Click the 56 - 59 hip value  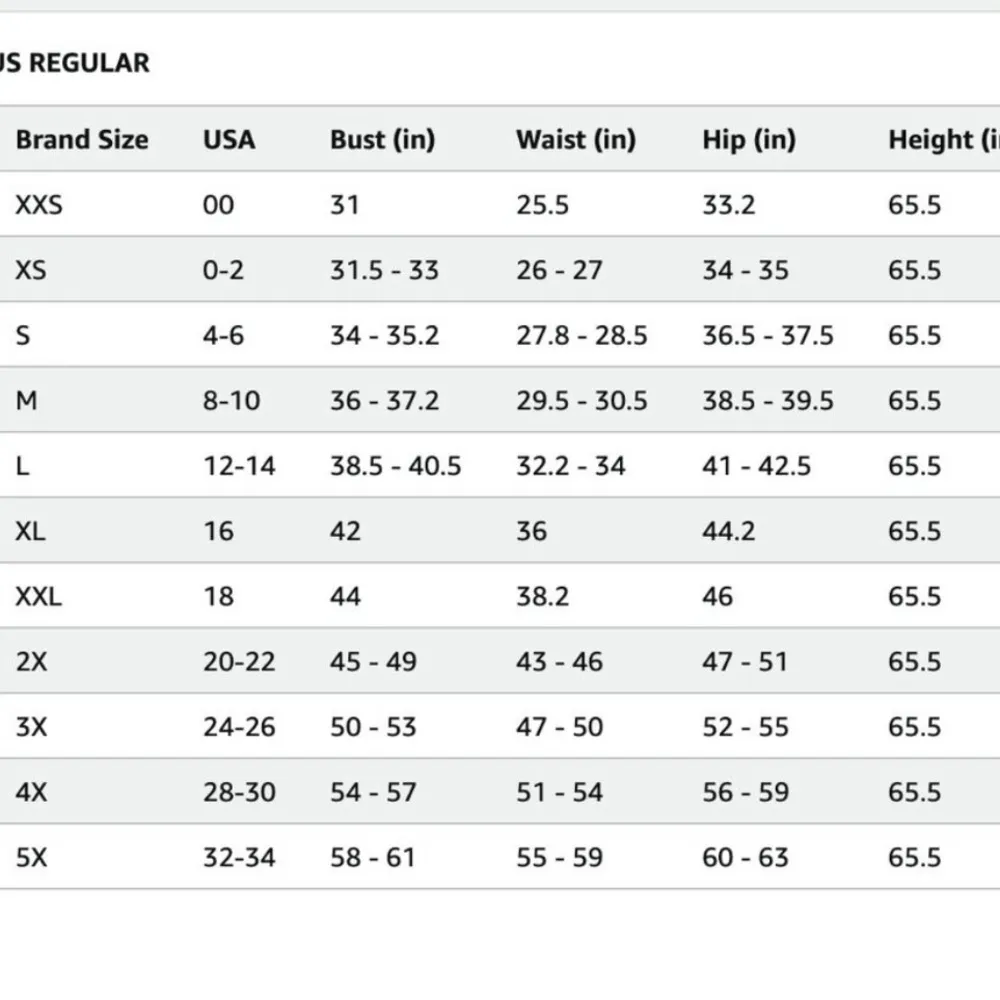pyautogui.click(x=745, y=793)
